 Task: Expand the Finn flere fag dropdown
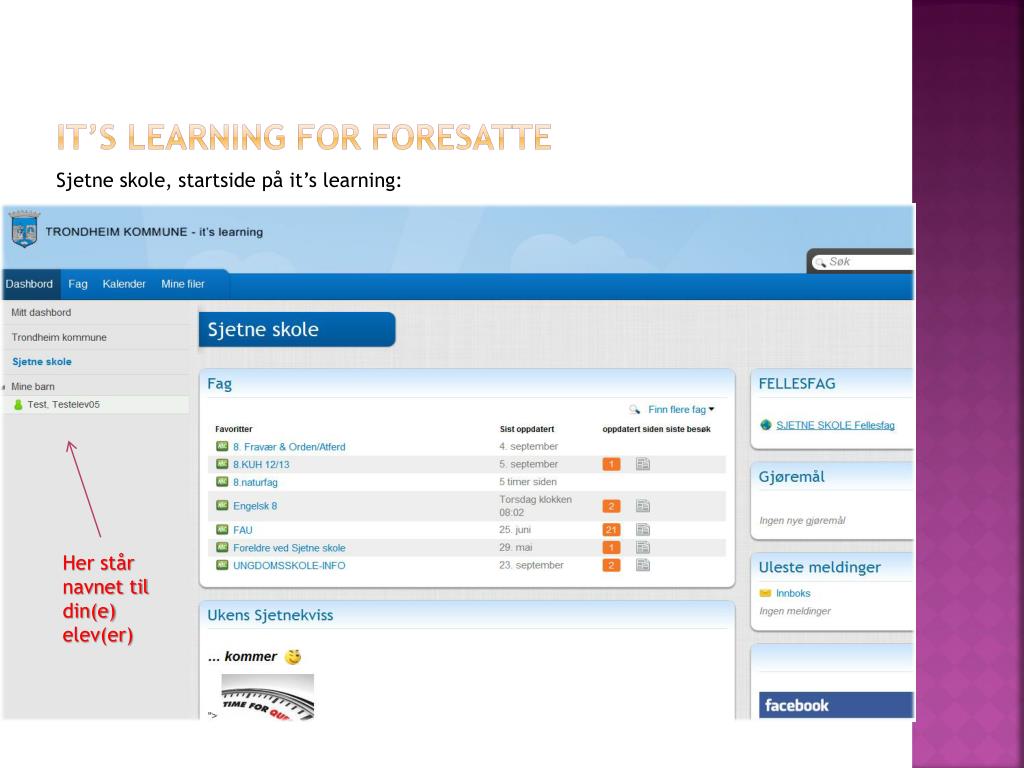[681, 409]
